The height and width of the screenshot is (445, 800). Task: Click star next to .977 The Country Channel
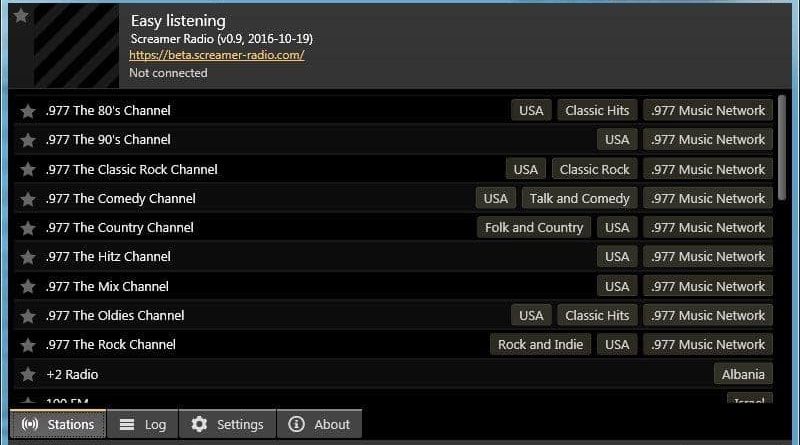coord(28,228)
